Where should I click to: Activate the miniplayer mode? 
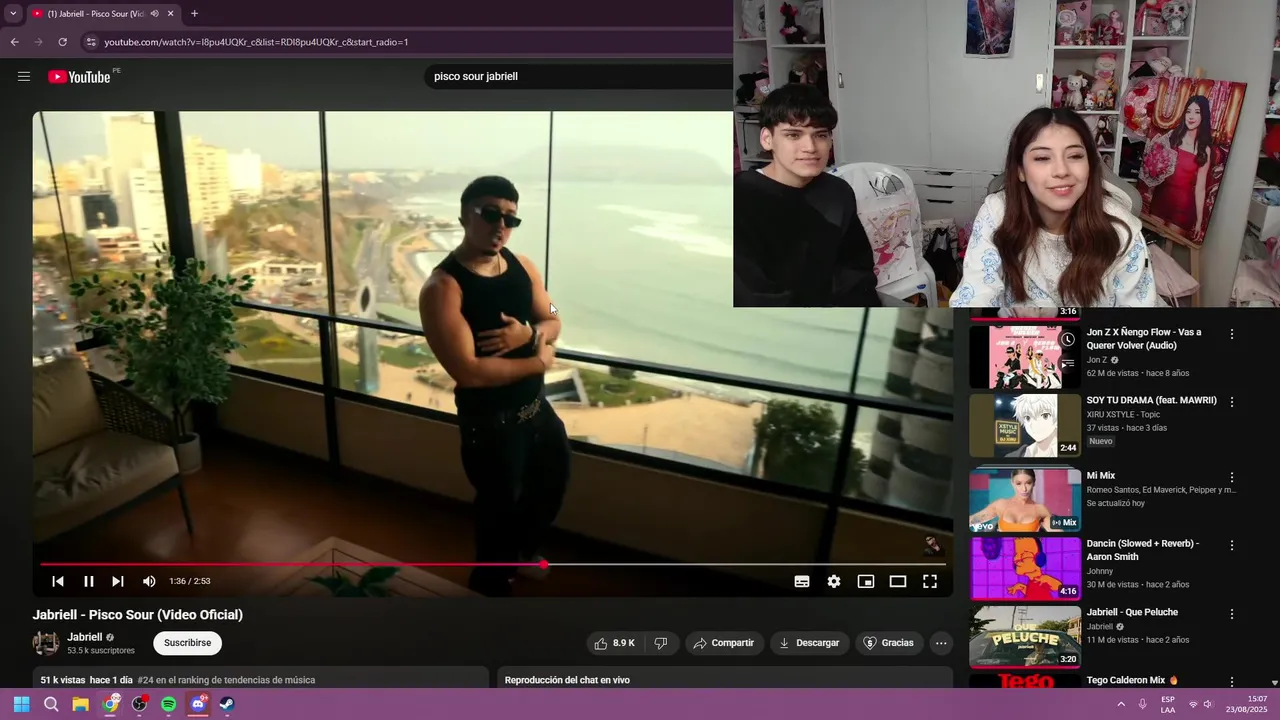(866, 581)
